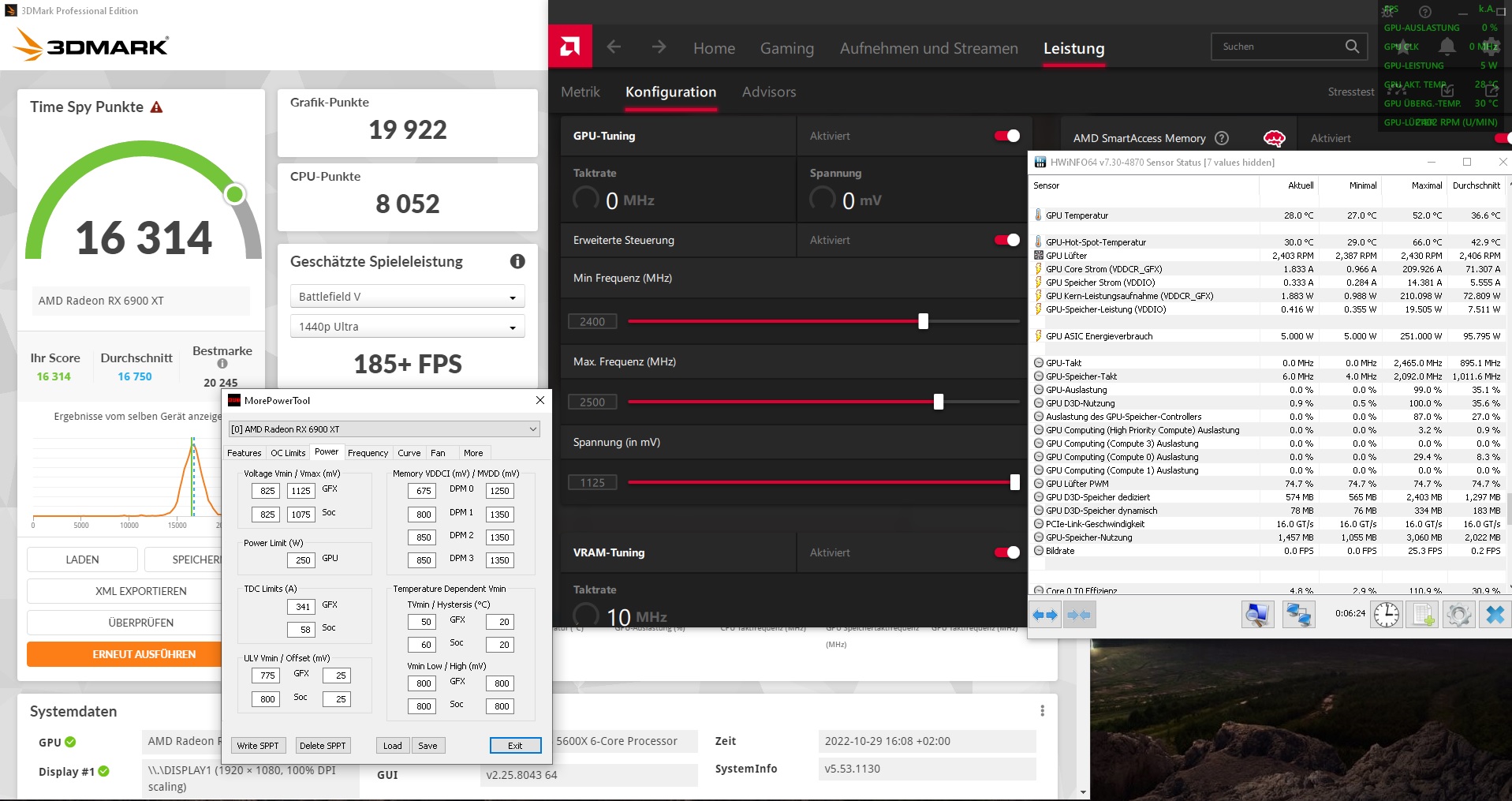Open the Curve tab in MorePowerTool
This screenshot has width=1512, height=801.
click(409, 453)
